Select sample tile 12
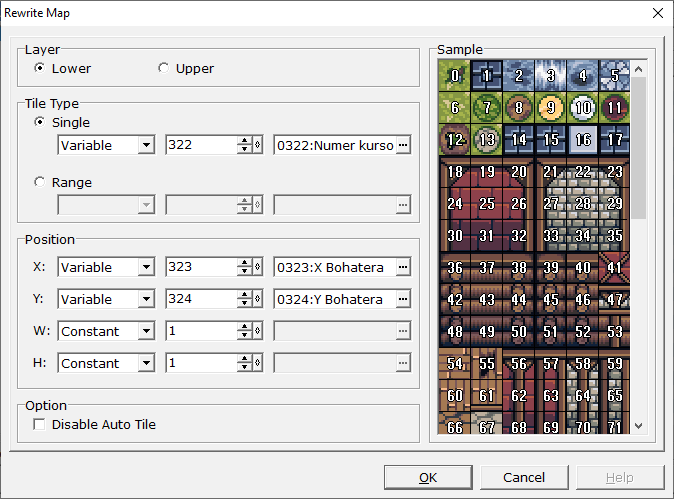The width and height of the screenshot is (674, 499). point(454,140)
